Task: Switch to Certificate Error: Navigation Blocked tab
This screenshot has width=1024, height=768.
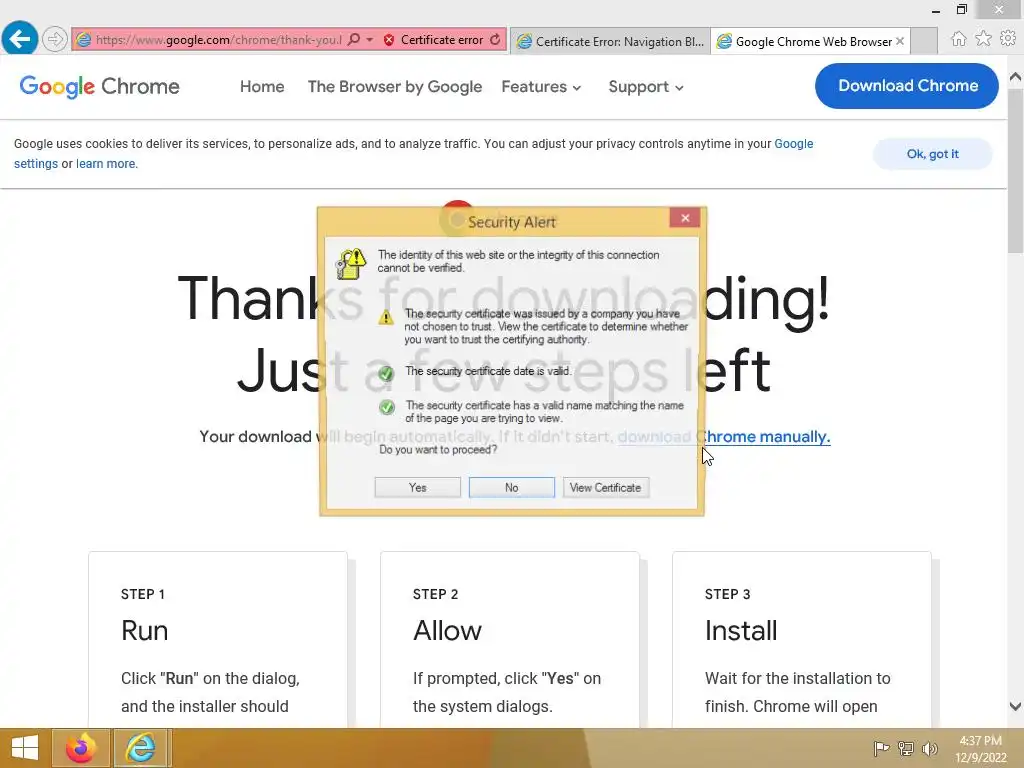Action: [610, 41]
